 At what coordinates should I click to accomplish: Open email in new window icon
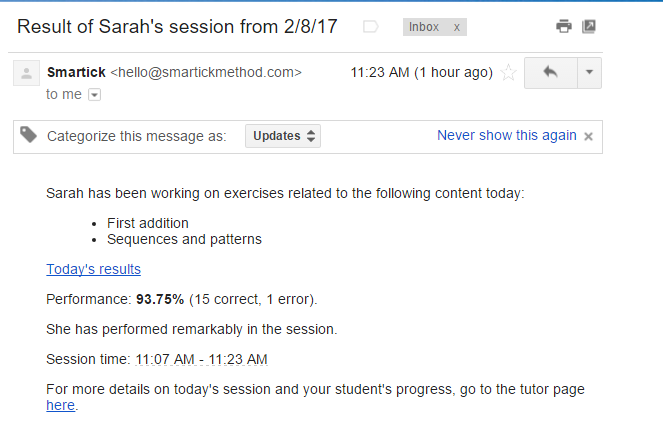pyautogui.click(x=589, y=27)
